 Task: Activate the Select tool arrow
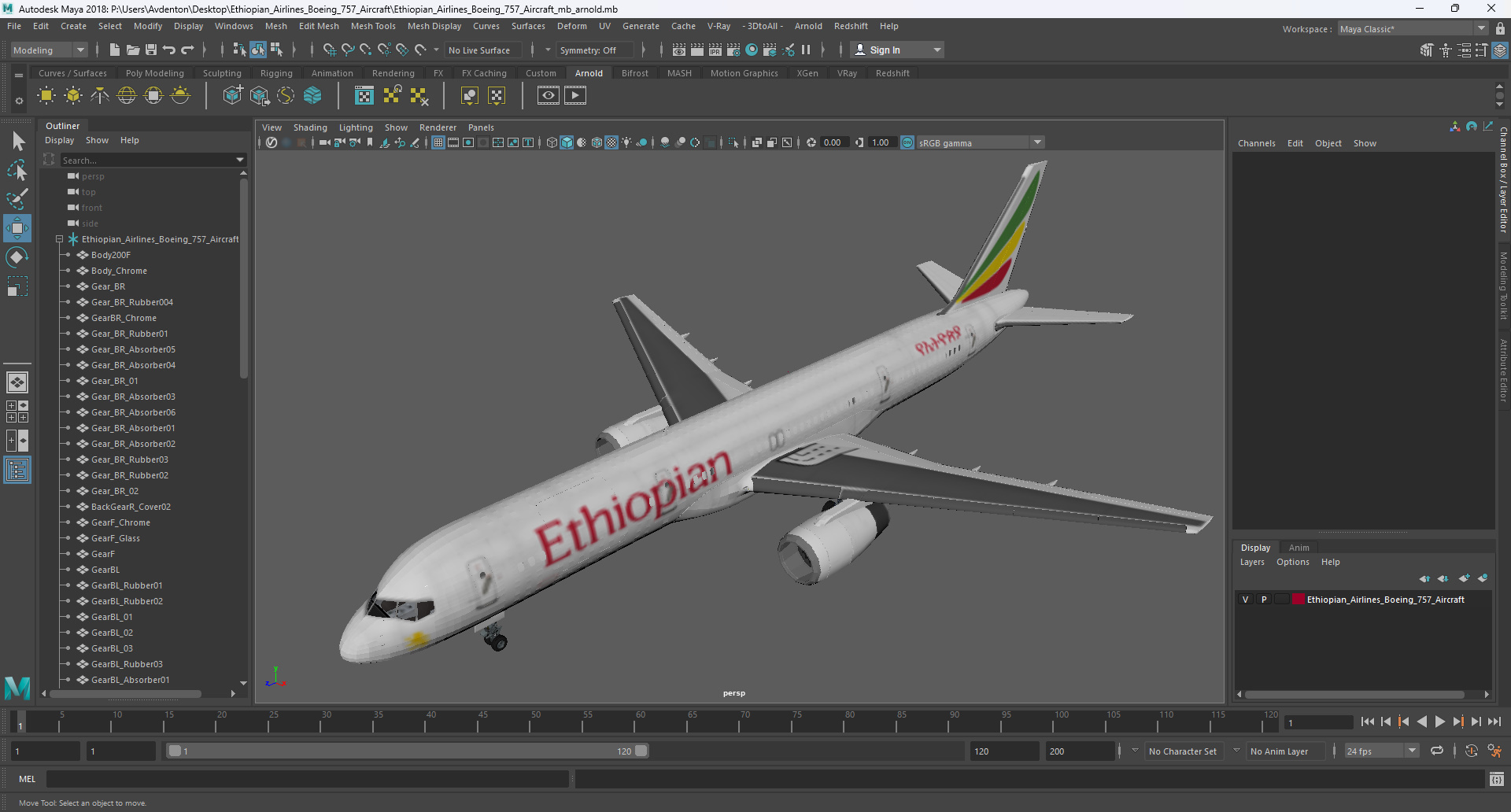(x=17, y=141)
